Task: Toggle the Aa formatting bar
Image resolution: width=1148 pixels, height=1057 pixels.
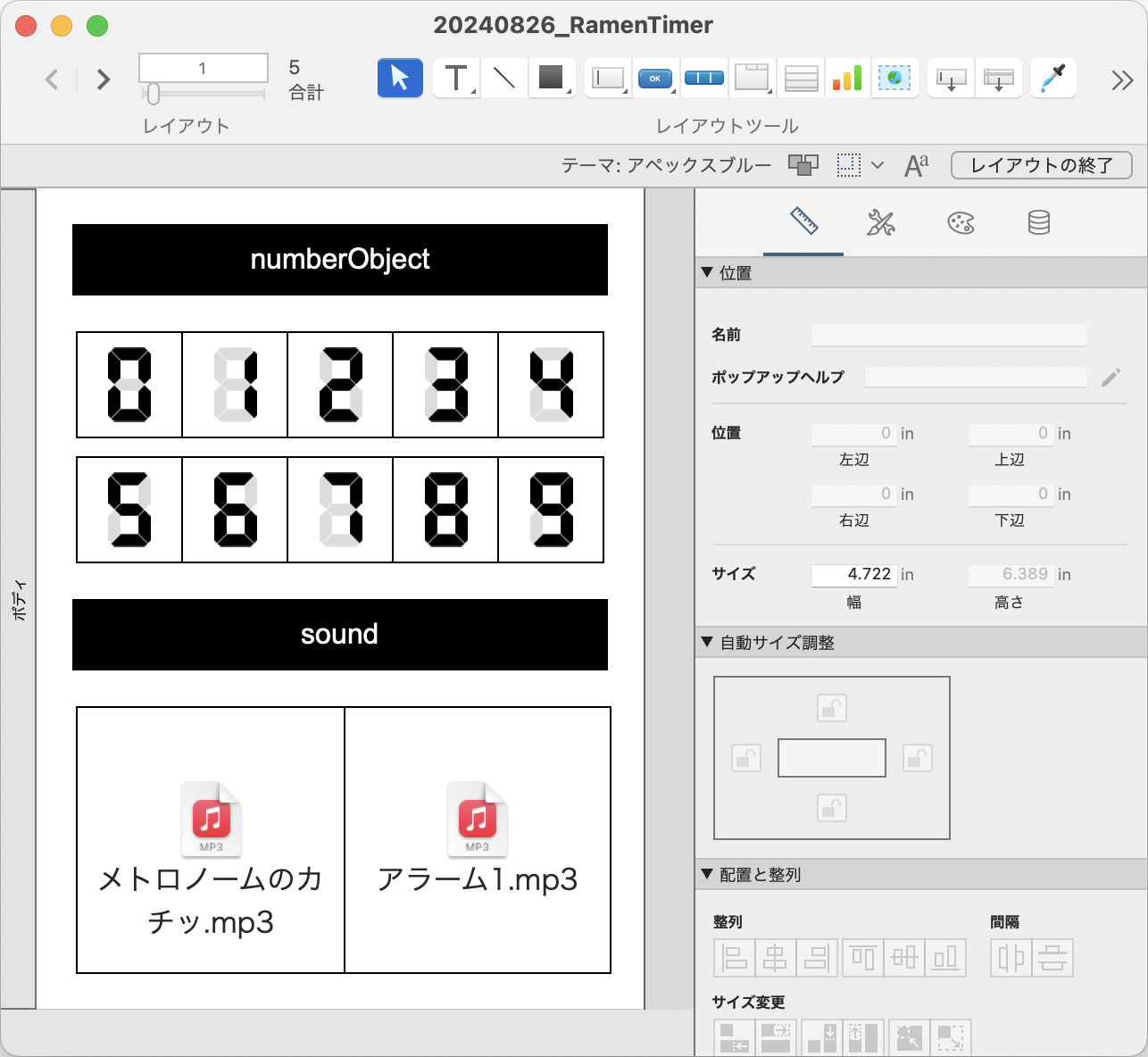Action: 917,165
